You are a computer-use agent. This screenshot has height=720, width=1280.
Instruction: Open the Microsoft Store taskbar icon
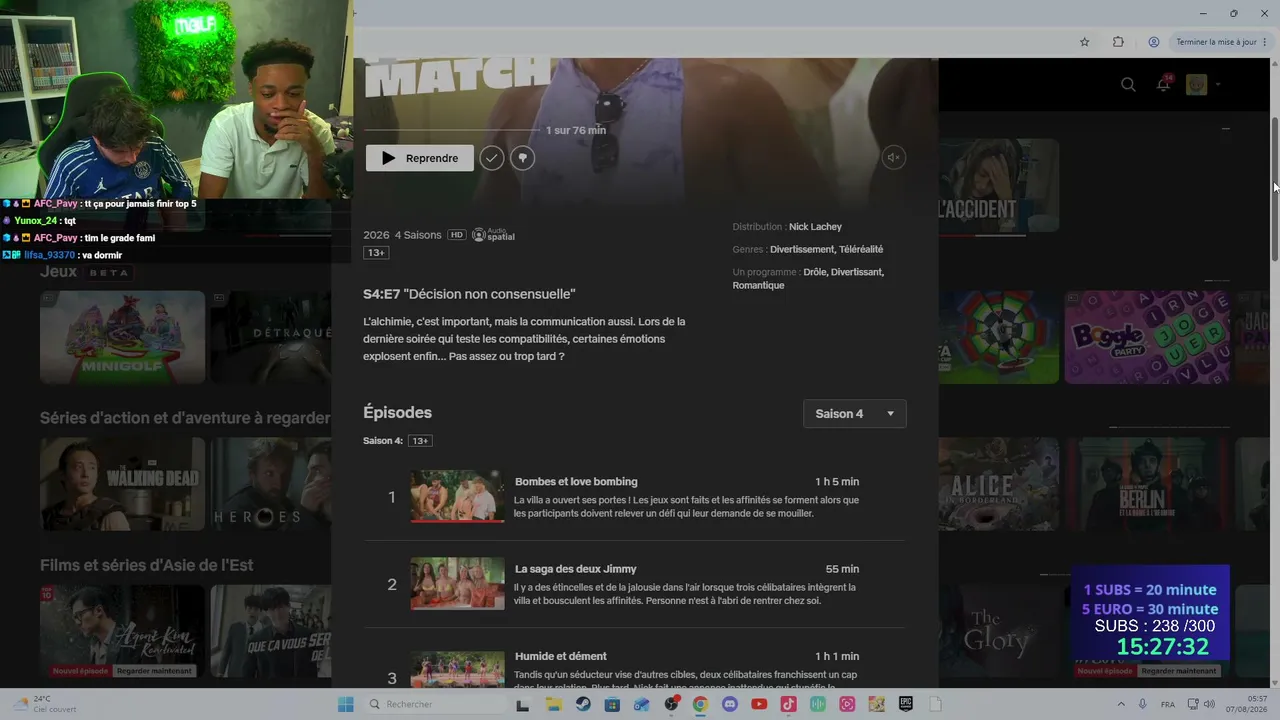point(612,704)
